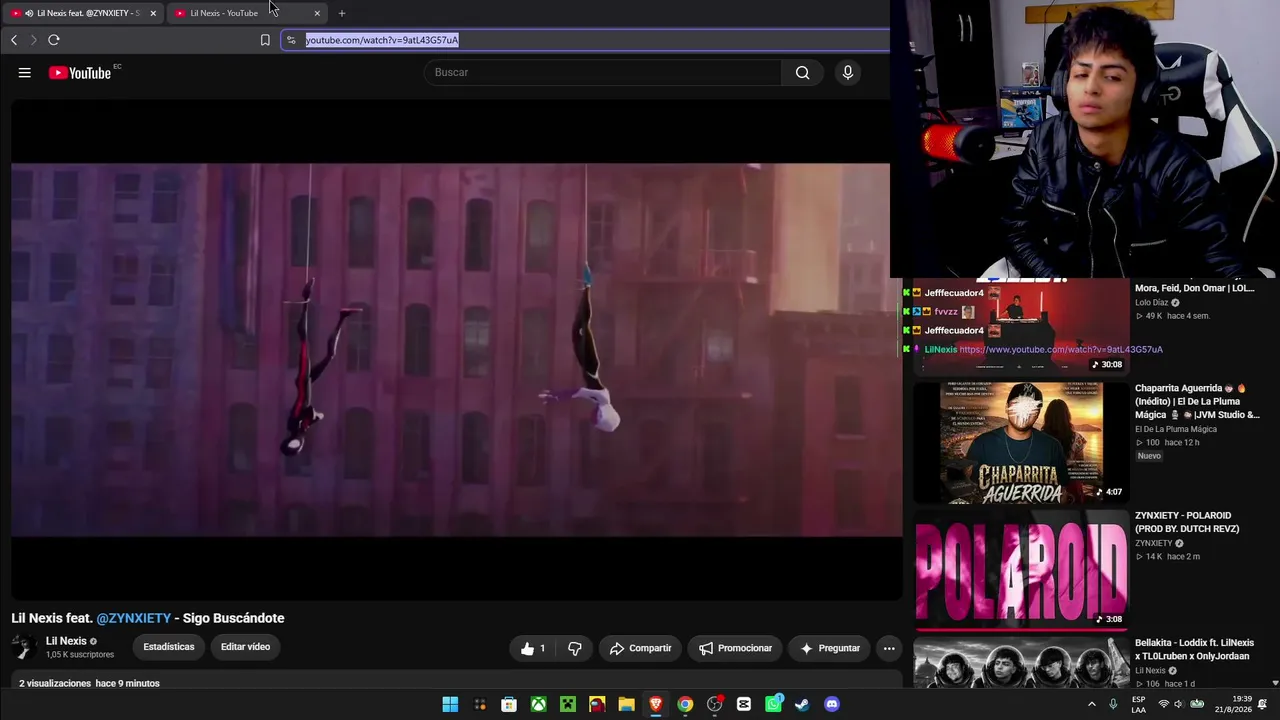Click the video player to pause
The image size is (1280, 720).
click(x=456, y=349)
